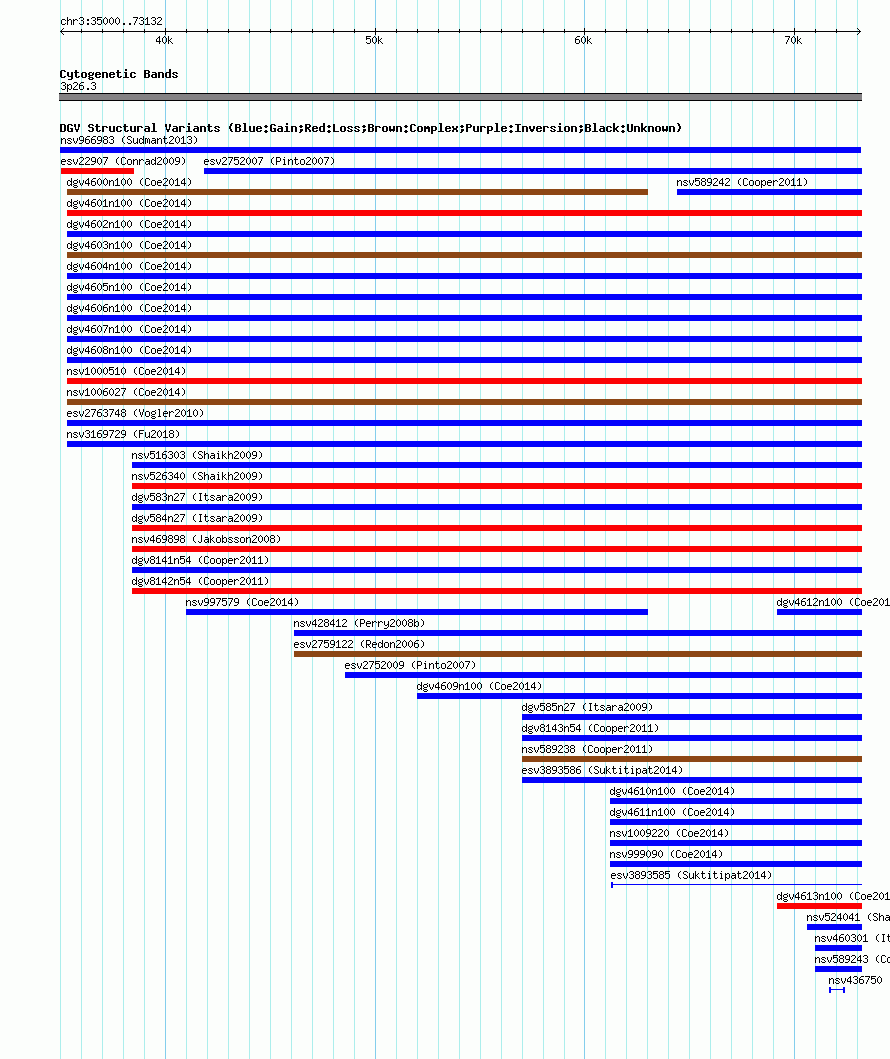This screenshot has width=890, height=1059.
Task: Select the DGV Structural Variants track title
Action: click(x=371, y=128)
